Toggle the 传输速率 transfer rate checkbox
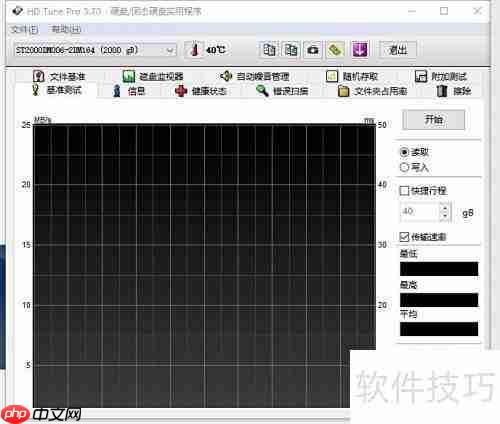The image size is (500, 424). [x=423, y=237]
